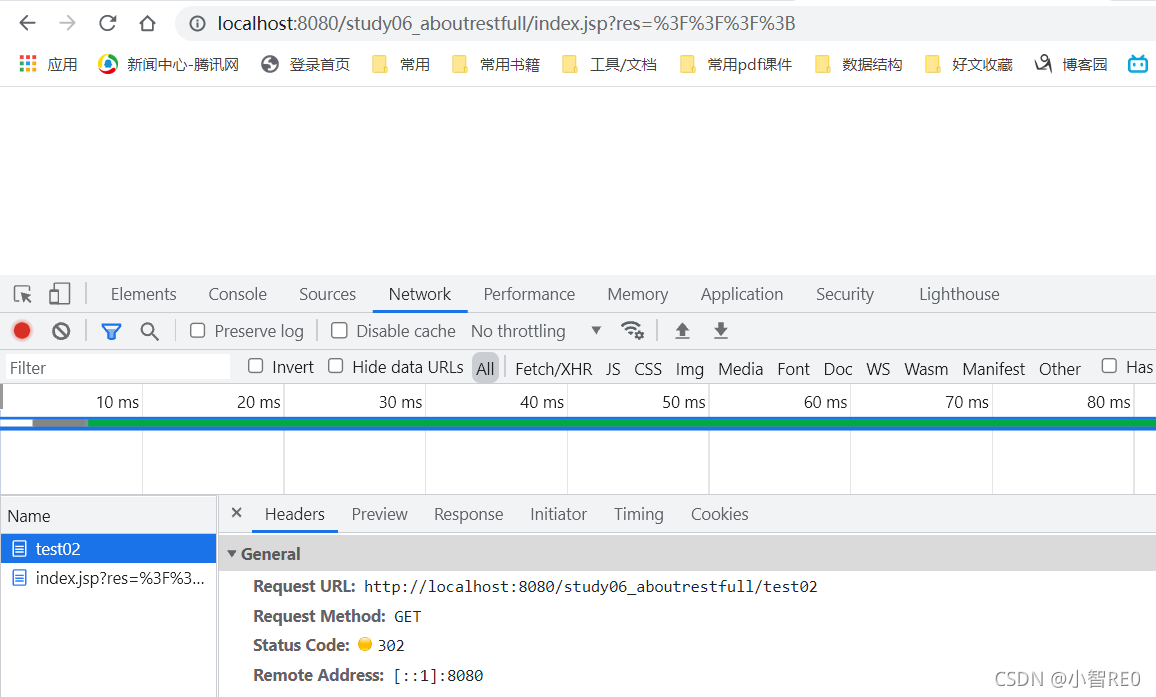Close the request details pane

[x=237, y=513]
